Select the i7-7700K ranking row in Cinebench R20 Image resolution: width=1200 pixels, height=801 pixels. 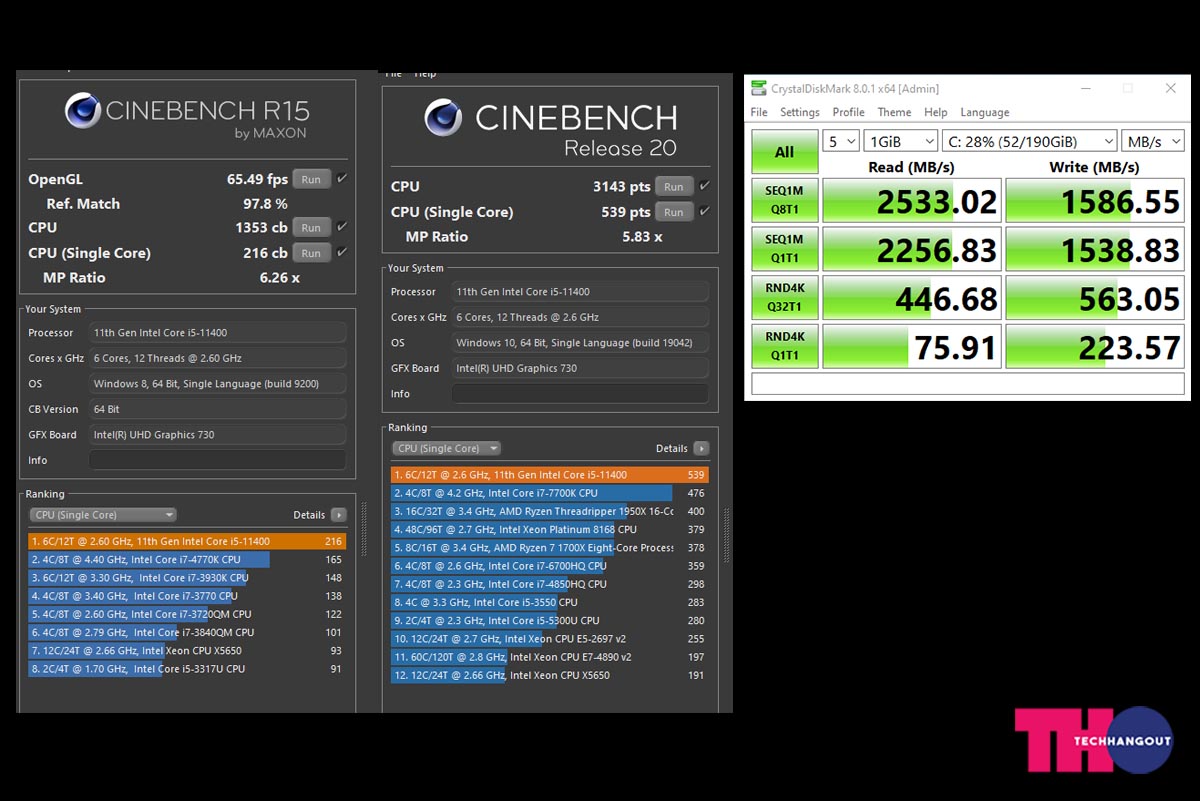(550, 493)
